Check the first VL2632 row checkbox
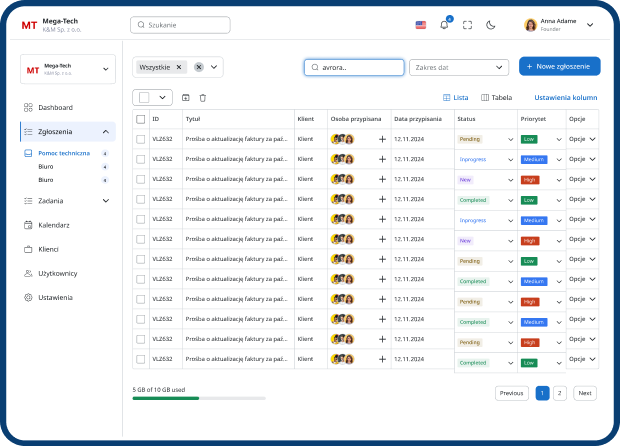 (x=141, y=139)
